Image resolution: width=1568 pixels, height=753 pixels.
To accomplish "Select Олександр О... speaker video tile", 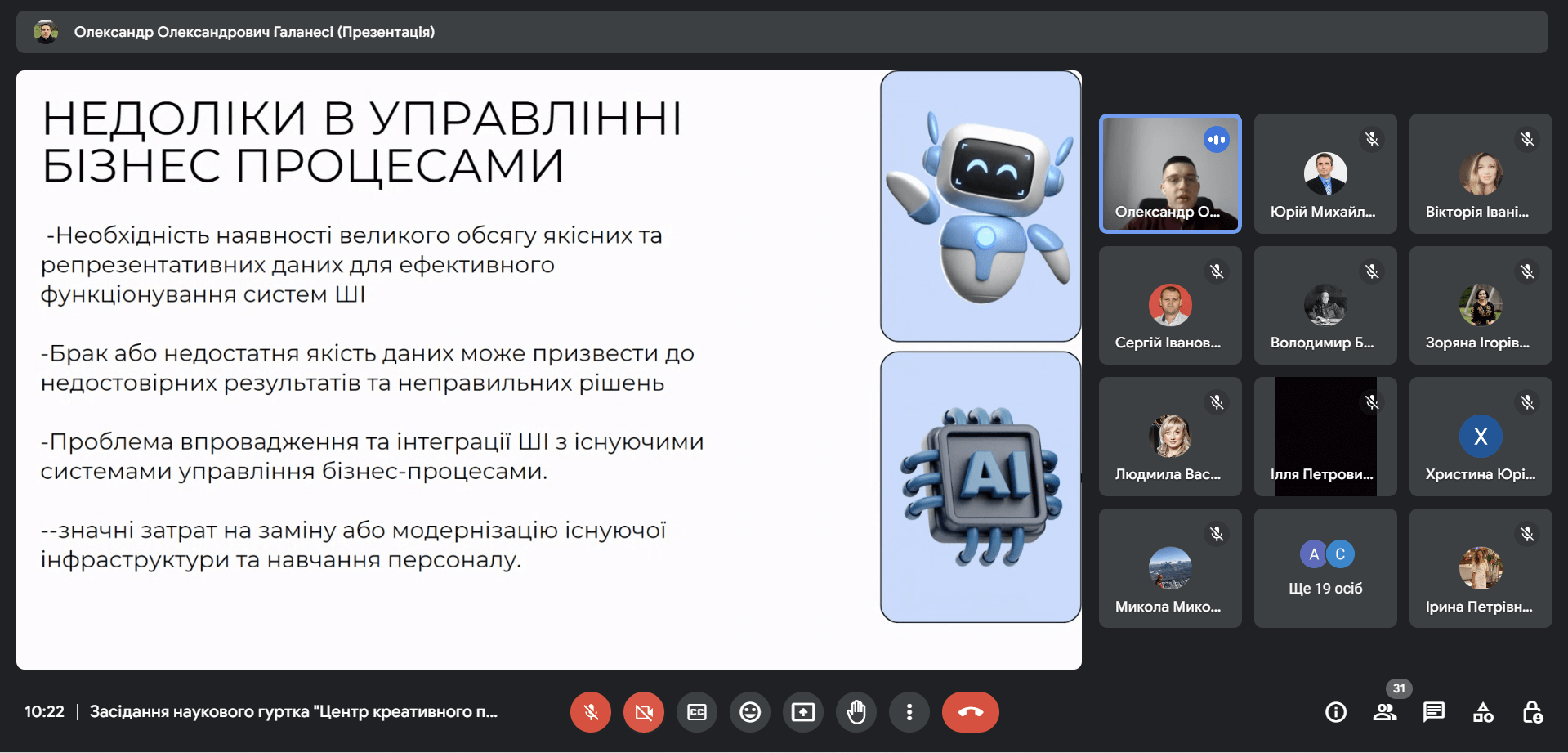I will coord(1170,174).
